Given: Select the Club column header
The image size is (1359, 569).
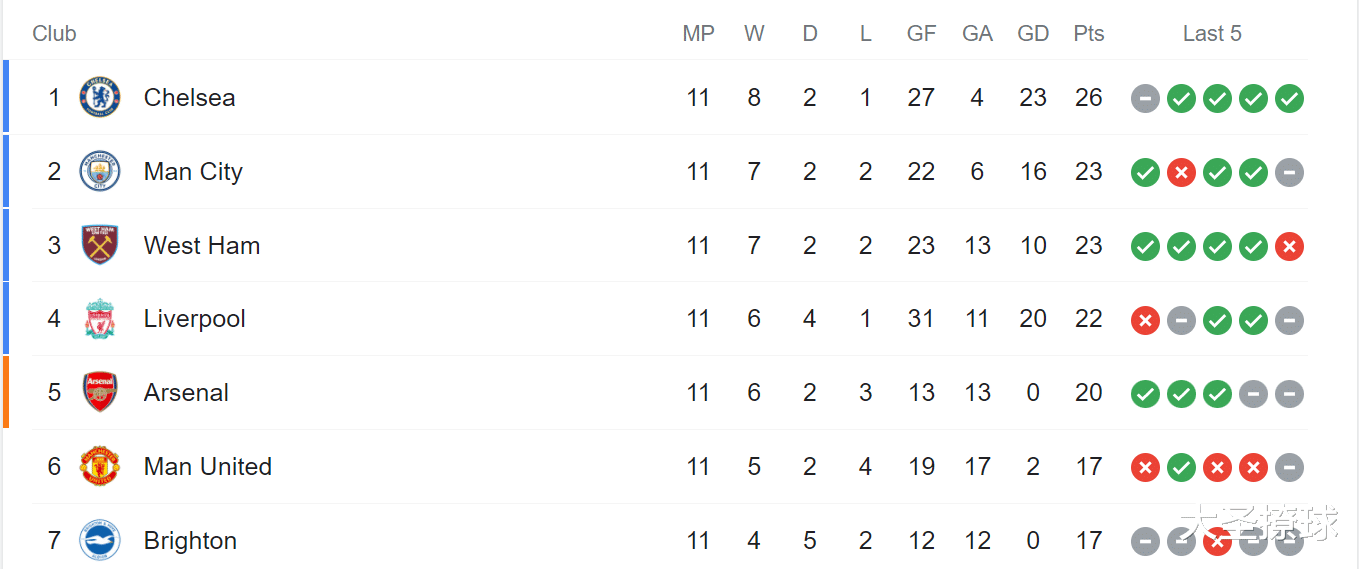Looking at the screenshot, I should 54,33.
